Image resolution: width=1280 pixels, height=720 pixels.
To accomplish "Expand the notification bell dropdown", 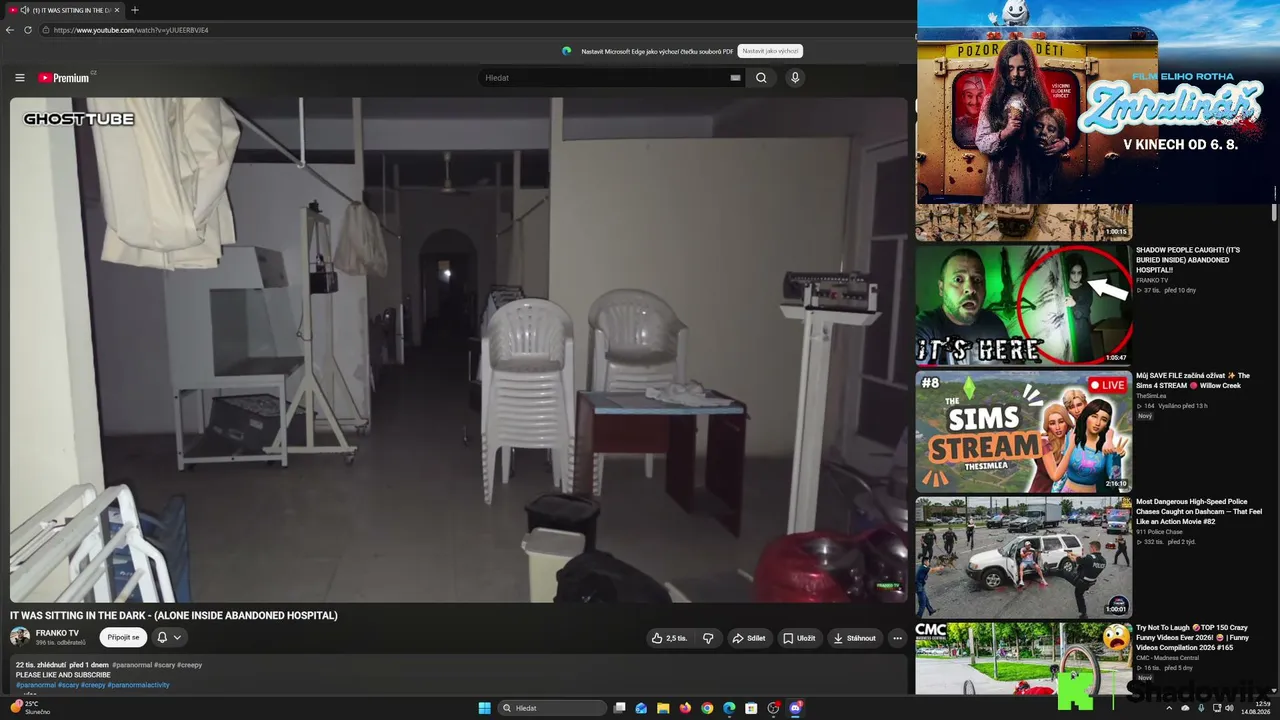I will point(169,637).
